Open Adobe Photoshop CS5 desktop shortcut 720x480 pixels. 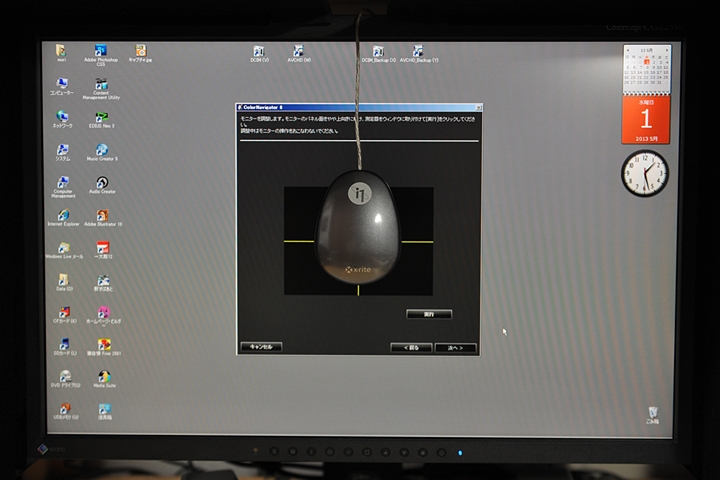tap(101, 50)
